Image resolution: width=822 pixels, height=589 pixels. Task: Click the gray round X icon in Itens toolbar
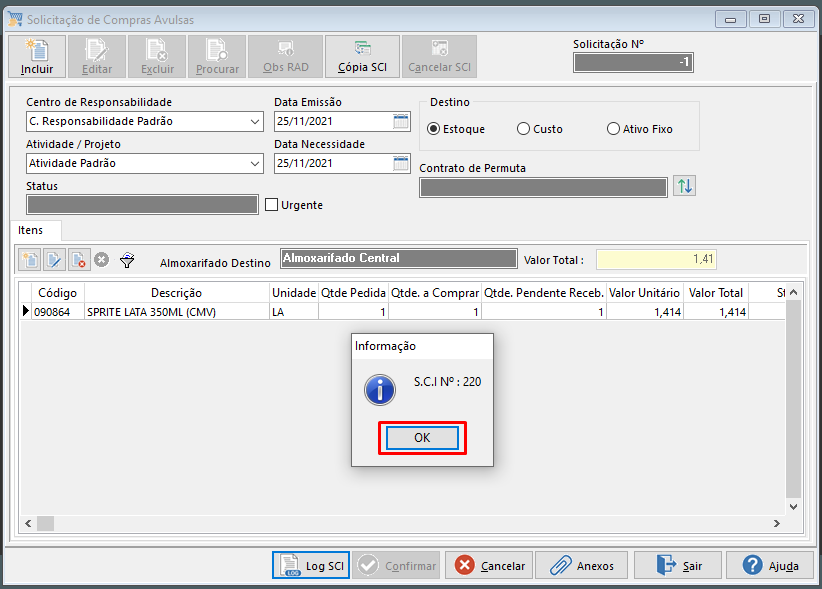102,259
